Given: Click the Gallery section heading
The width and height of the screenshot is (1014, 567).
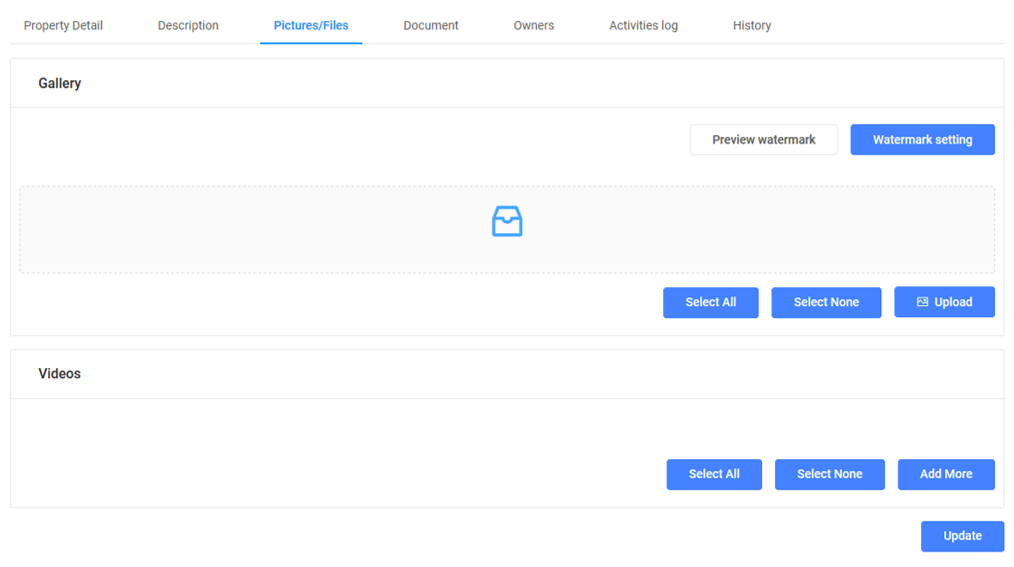Looking at the screenshot, I should point(60,83).
